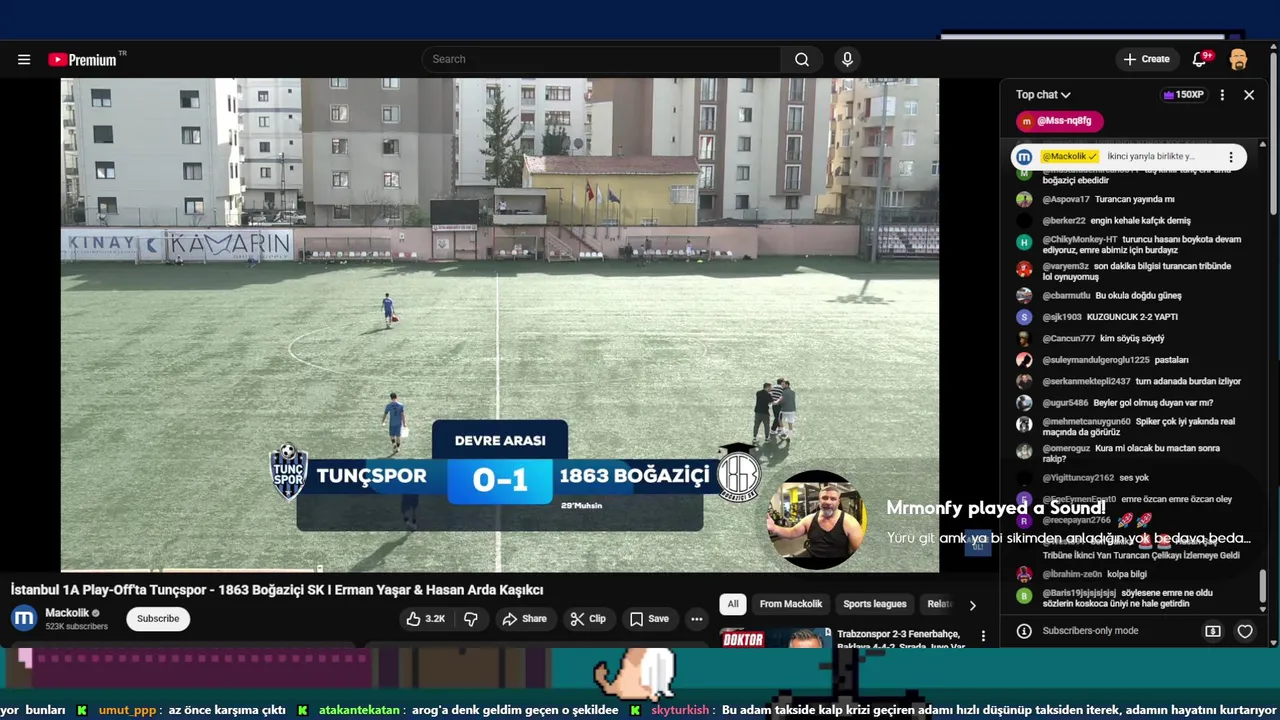Share this video
This screenshot has width=1280, height=720.
point(525,619)
